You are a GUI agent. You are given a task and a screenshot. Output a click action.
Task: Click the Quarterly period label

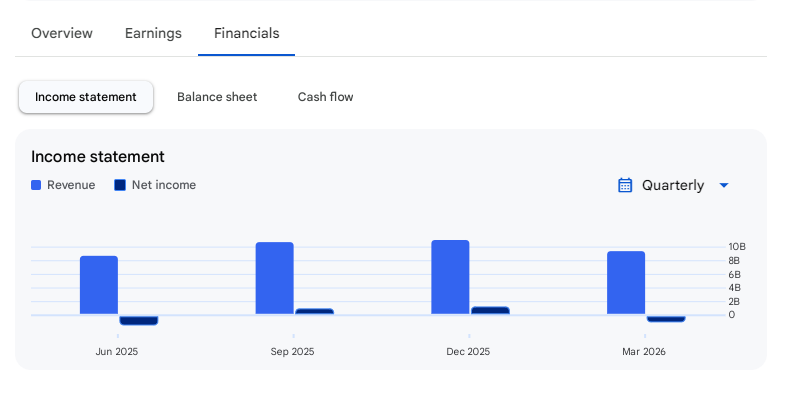(x=673, y=185)
